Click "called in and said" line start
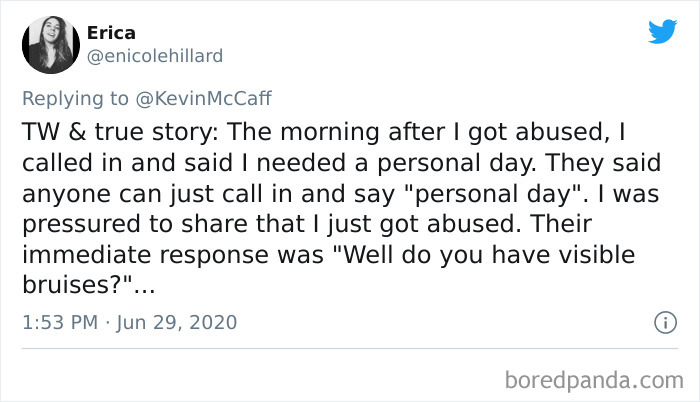Screen dimensions: 700x402 128,163
